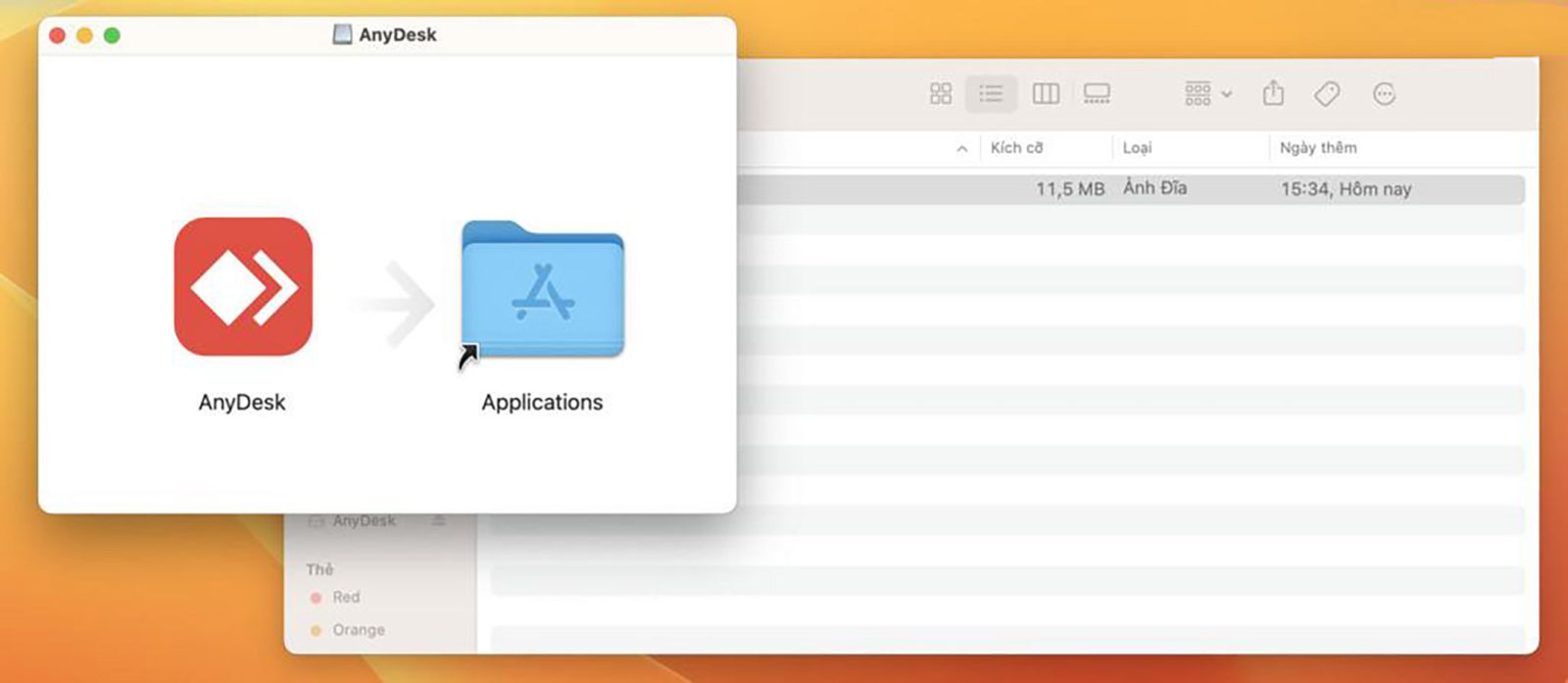Maximize the AnyDesk installer window
This screenshot has height=683, width=1568.
click(x=113, y=35)
